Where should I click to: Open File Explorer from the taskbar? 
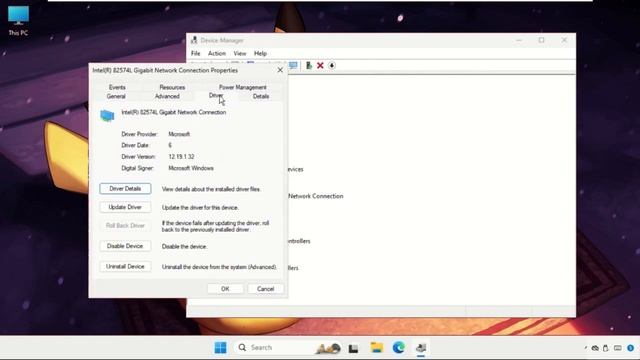[376, 348]
